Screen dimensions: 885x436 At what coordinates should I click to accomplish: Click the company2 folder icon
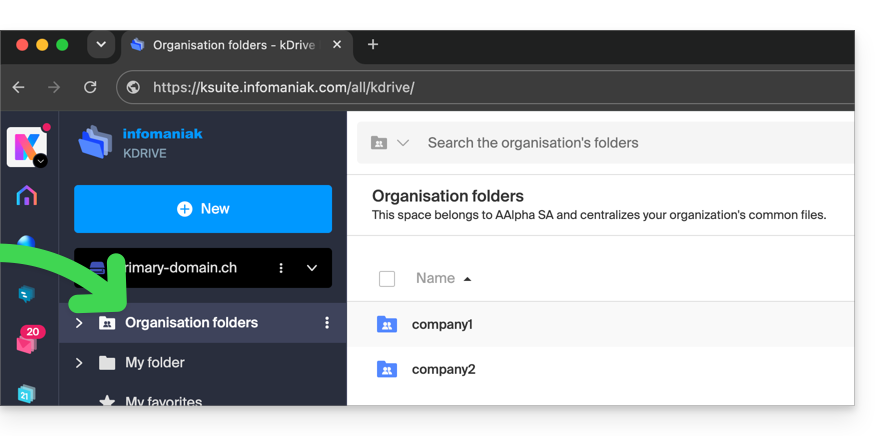387,369
